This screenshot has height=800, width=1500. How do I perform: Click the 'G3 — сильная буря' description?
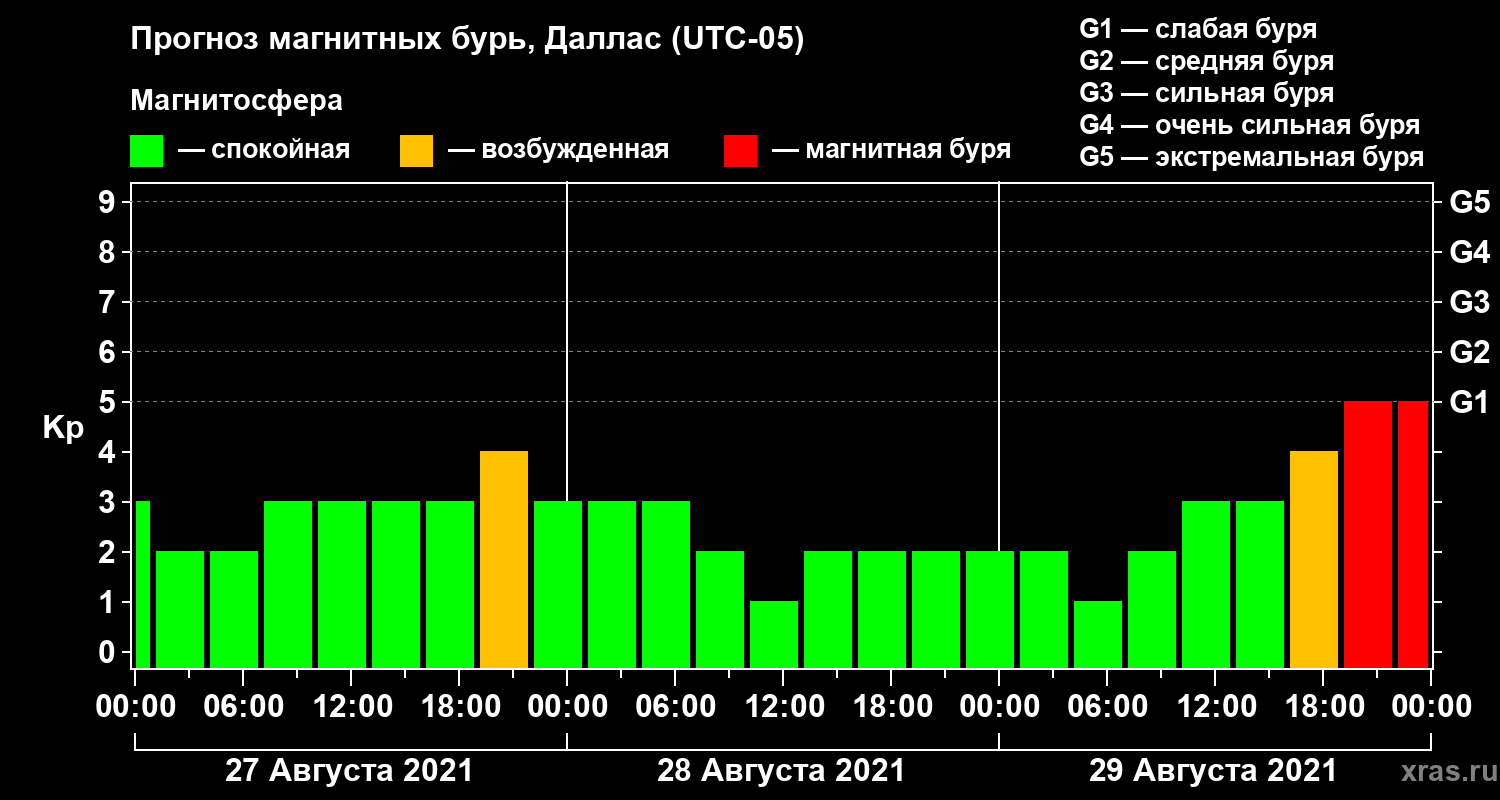point(1206,92)
